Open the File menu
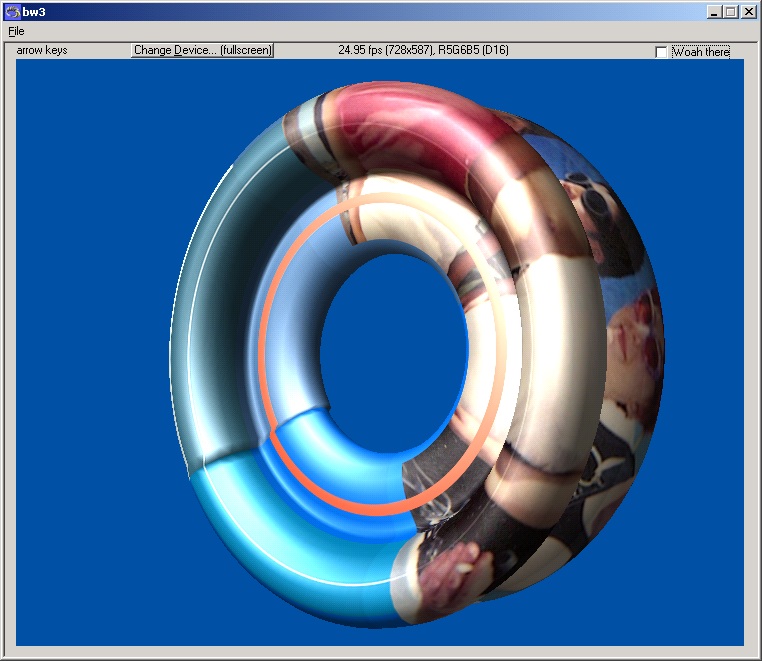762x661 pixels. (16, 31)
